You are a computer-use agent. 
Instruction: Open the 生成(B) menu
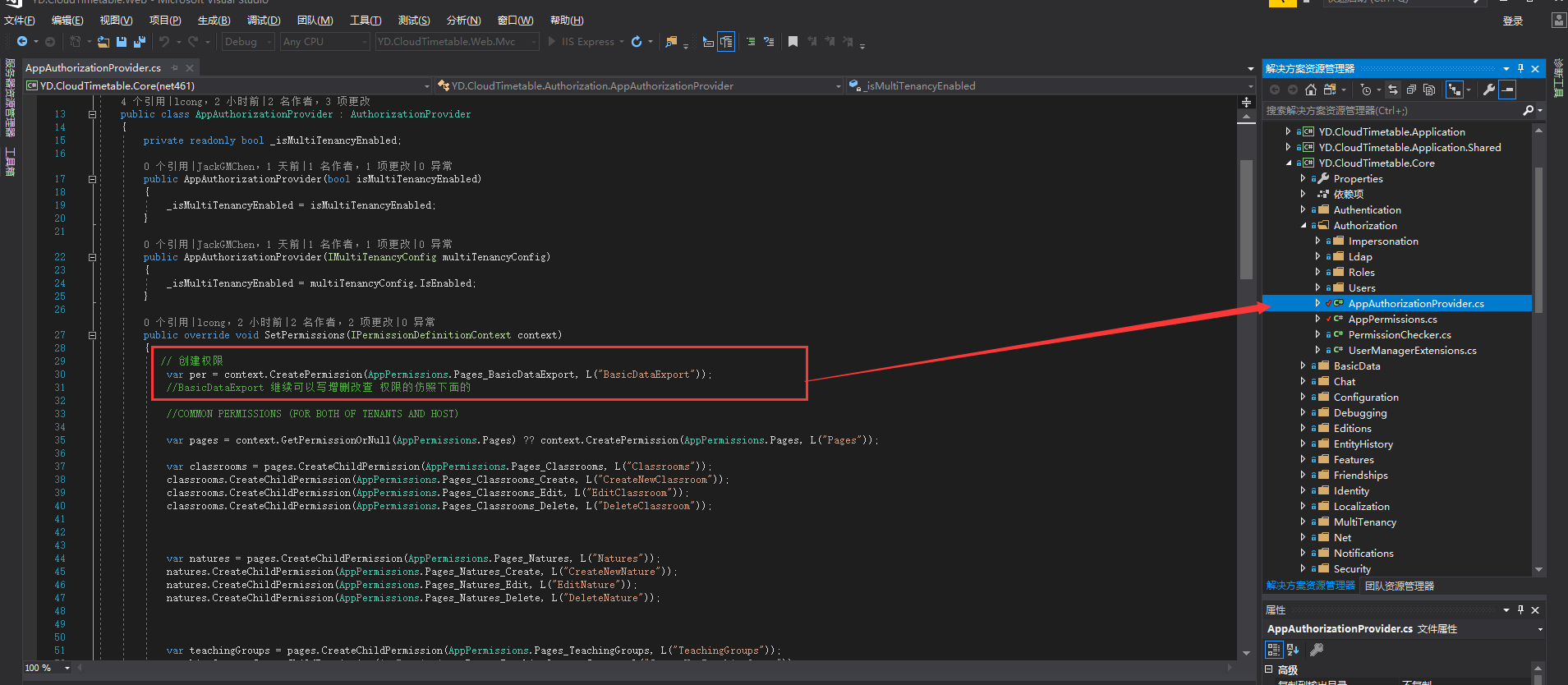[214, 21]
